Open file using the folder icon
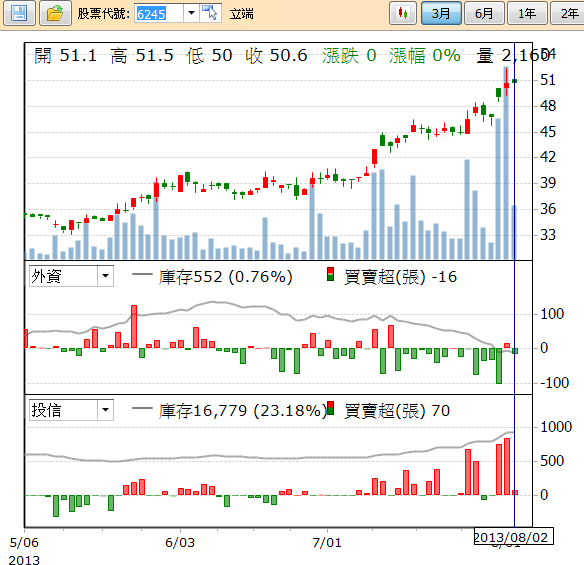 55,13
